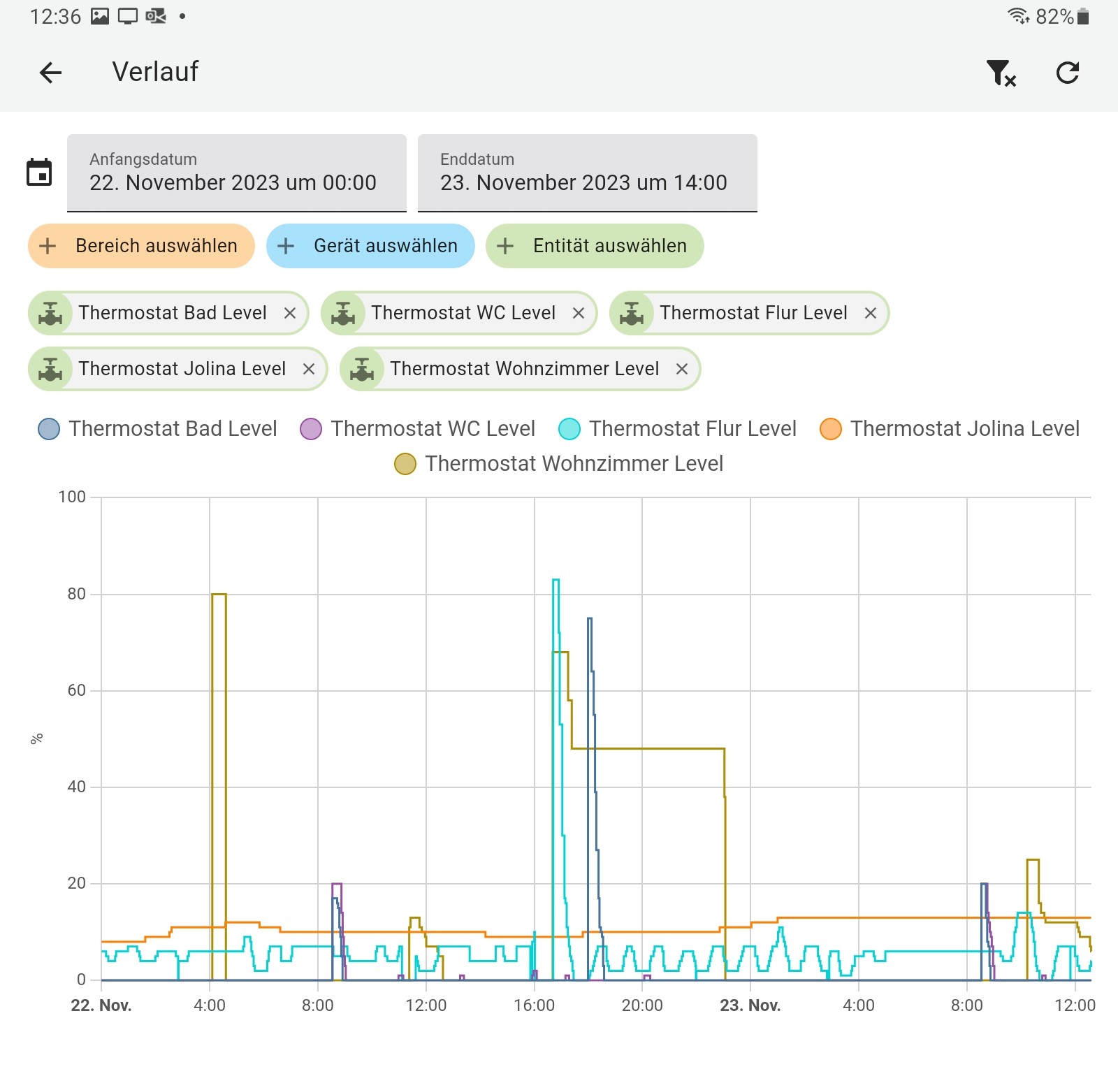Image resolution: width=1118 pixels, height=1092 pixels.
Task: Open the calendar date picker icon
Action: click(39, 173)
